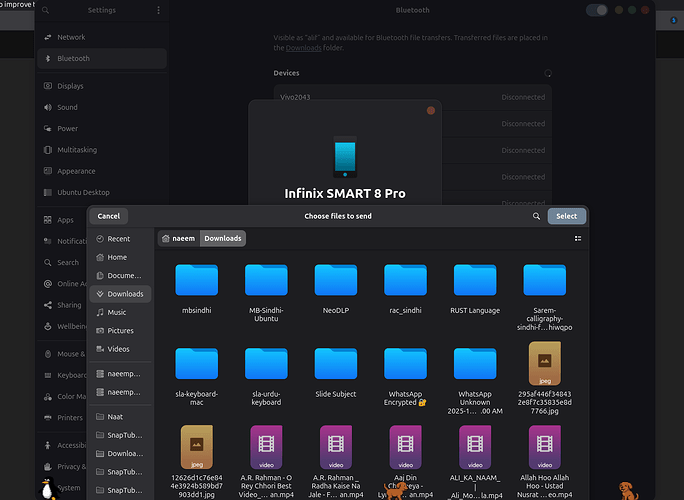Click the Cancel button in file chooser
Screen dimensions: 684x500
(x=109, y=216)
